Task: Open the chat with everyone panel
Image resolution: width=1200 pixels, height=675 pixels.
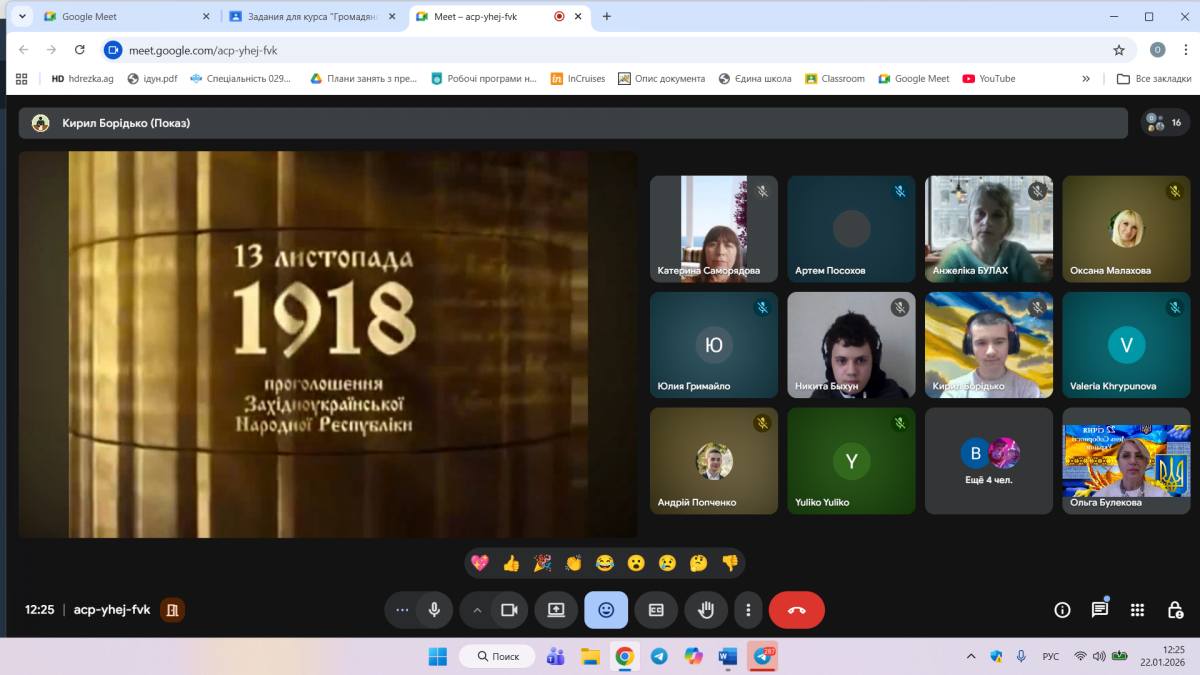Action: click(1099, 610)
